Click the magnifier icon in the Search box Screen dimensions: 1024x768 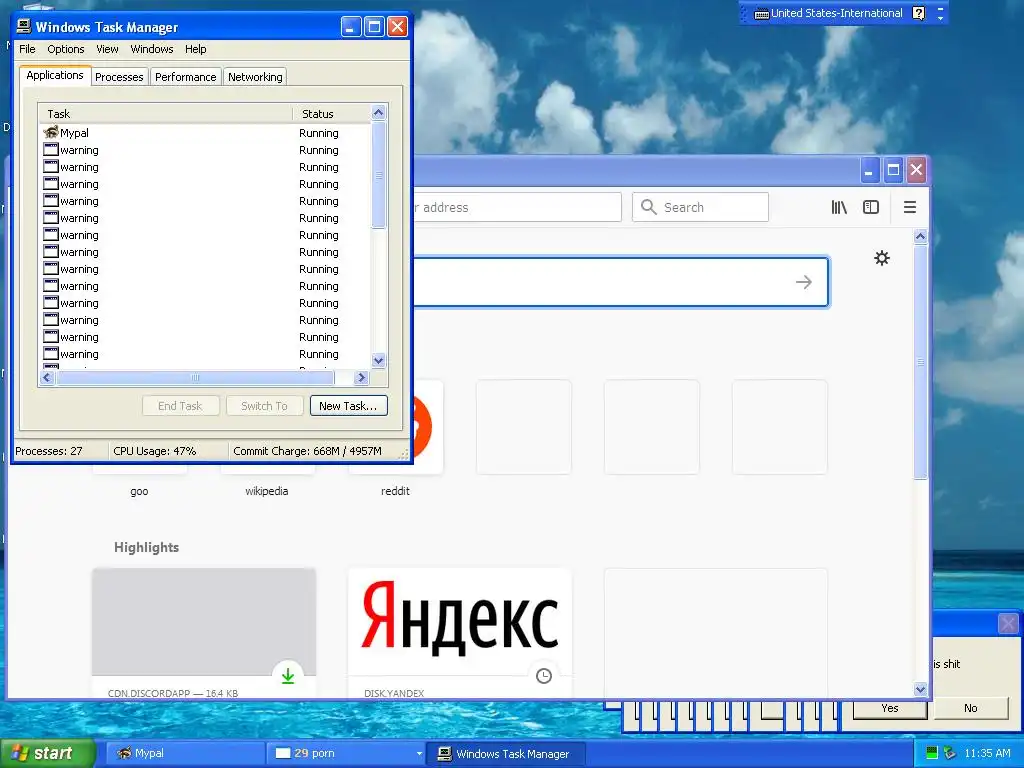coord(648,207)
